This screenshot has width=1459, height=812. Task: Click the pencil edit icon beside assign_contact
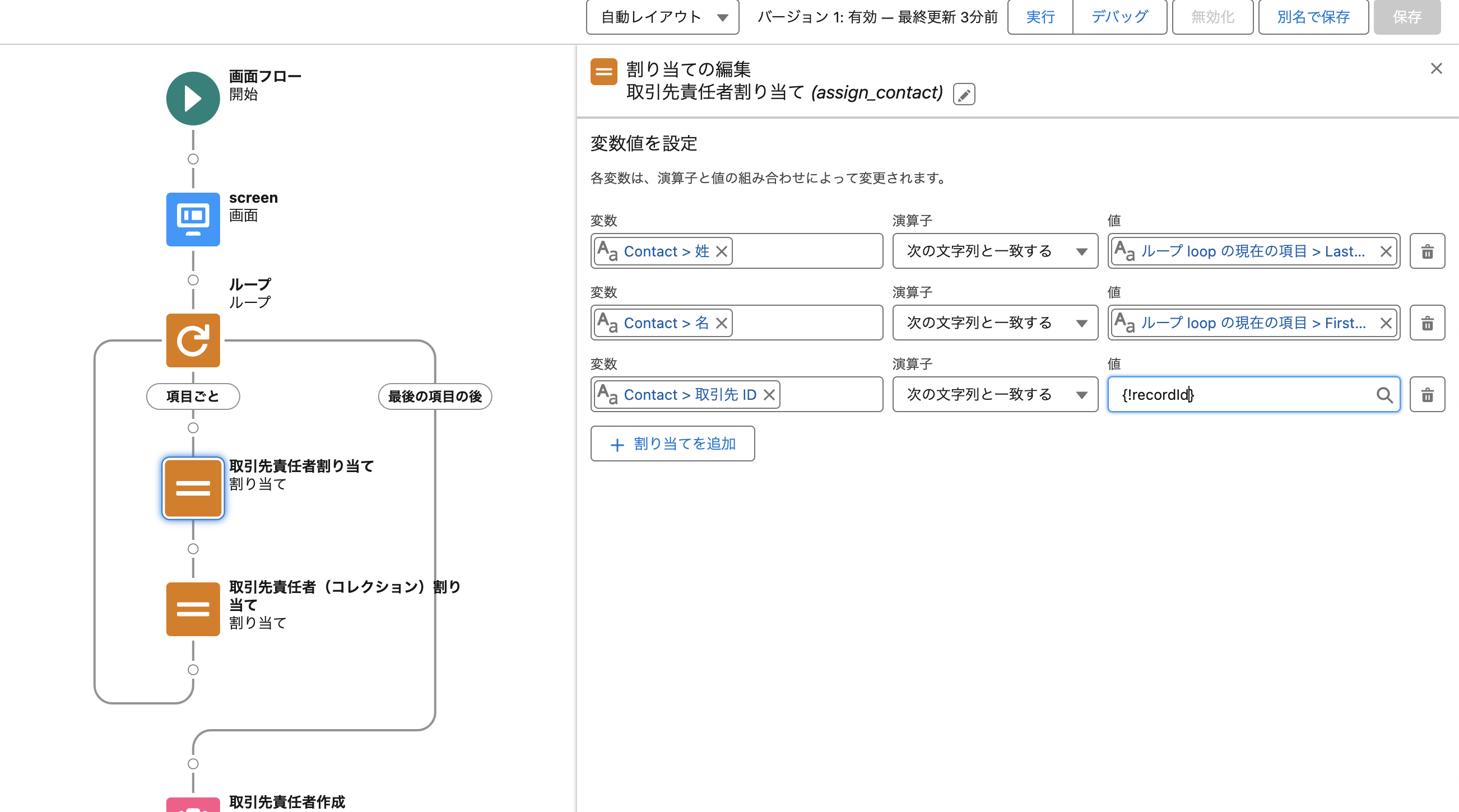click(963, 94)
